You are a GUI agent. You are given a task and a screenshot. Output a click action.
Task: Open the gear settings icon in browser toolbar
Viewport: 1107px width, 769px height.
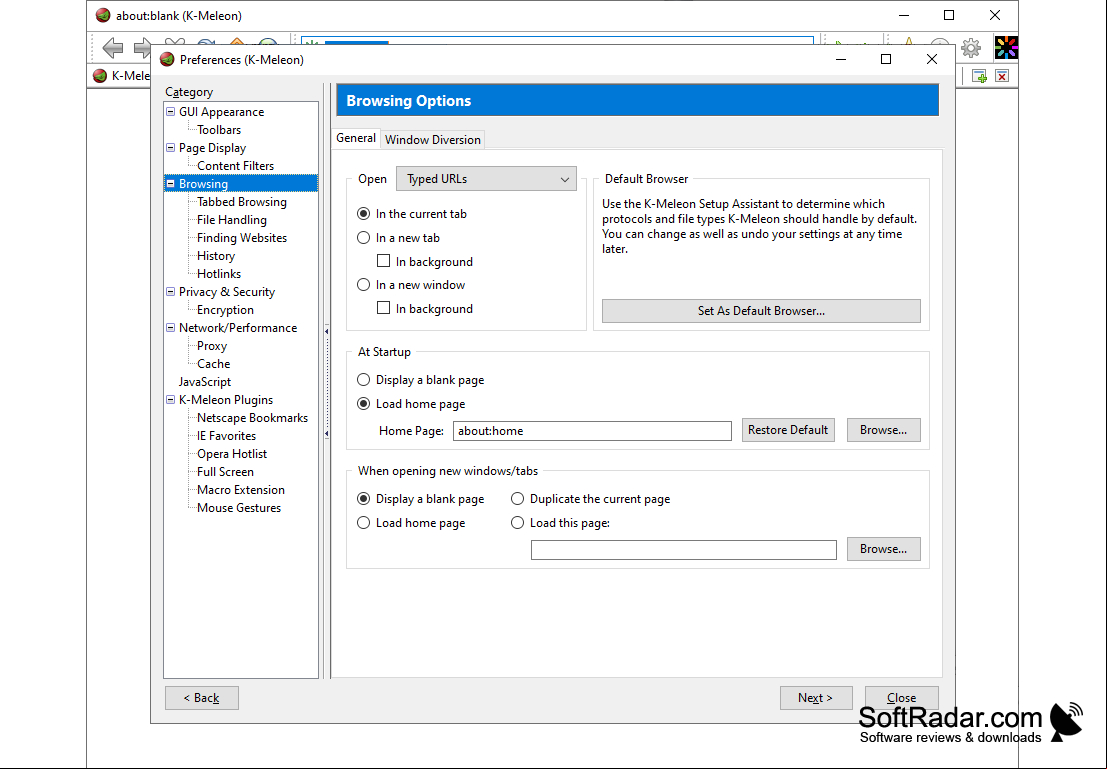click(971, 48)
